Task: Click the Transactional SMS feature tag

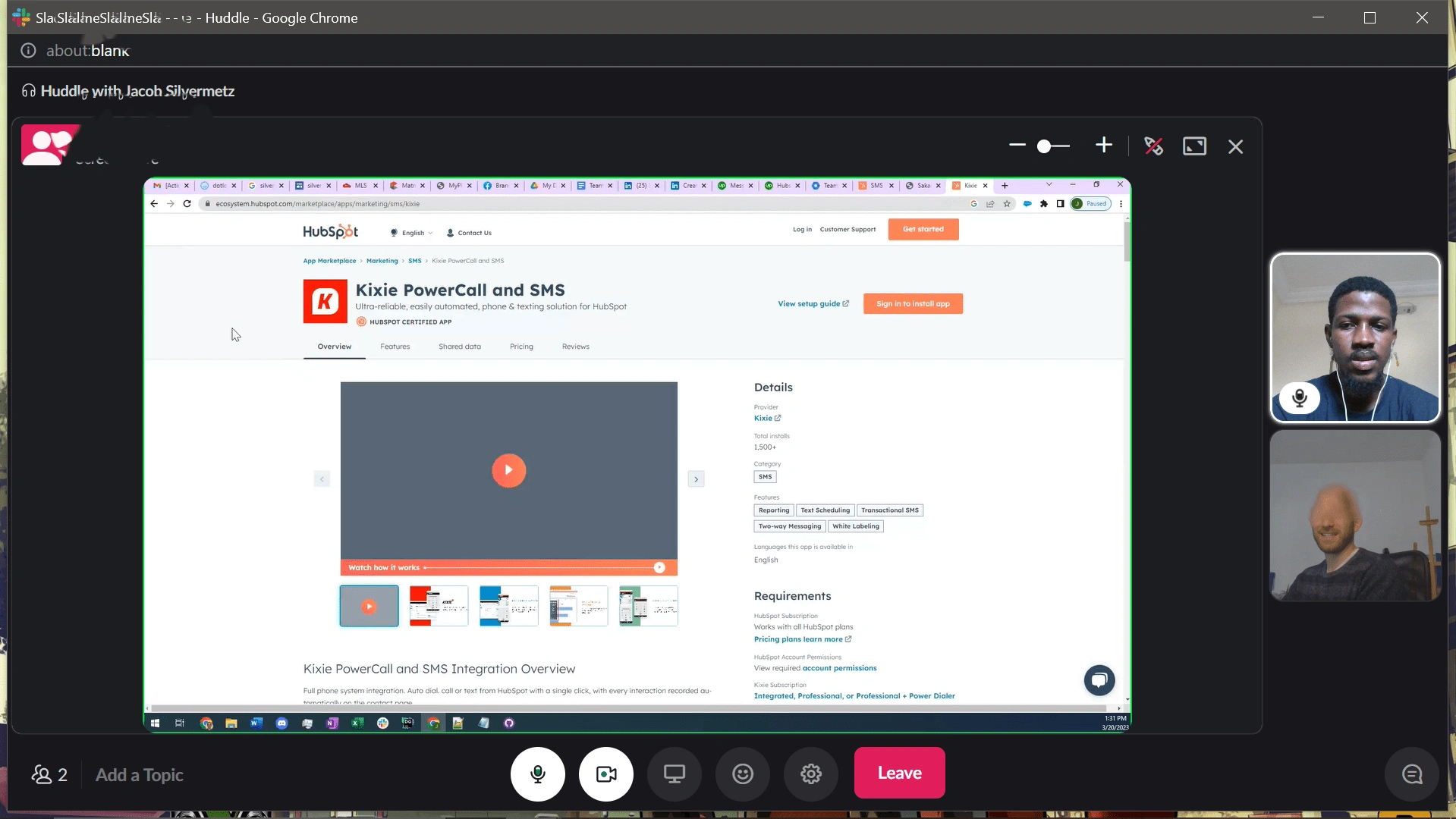Action: coord(890,510)
